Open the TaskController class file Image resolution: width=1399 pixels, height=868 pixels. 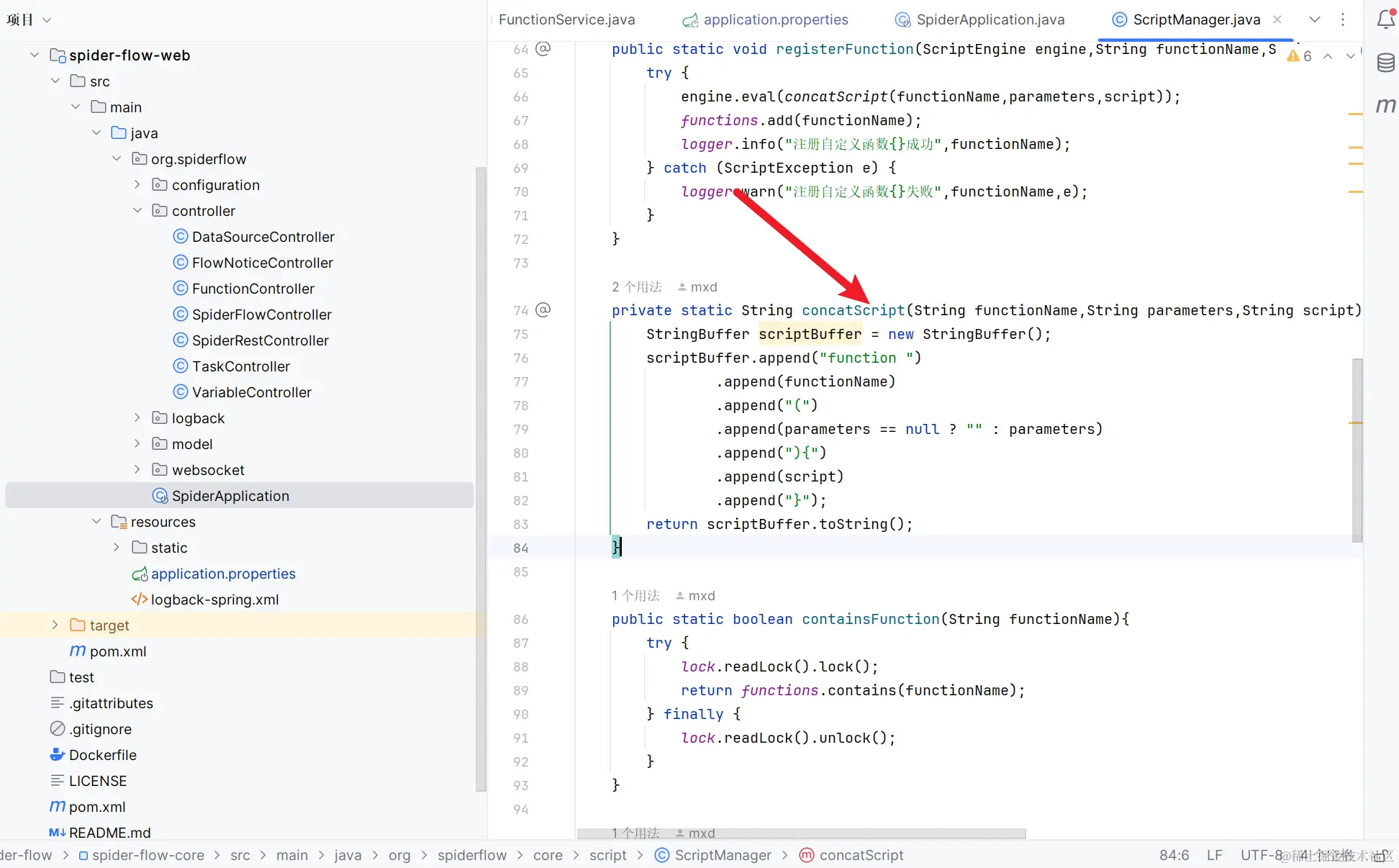(x=240, y=366)
